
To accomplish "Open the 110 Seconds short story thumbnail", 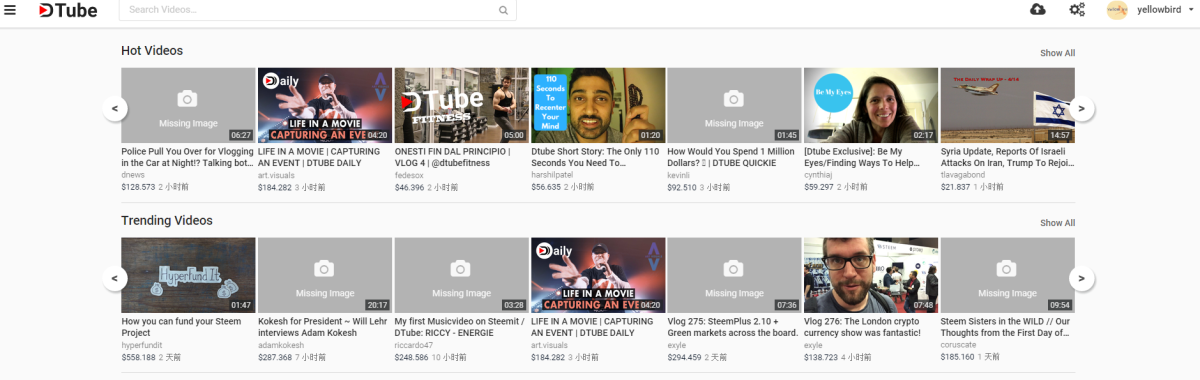I will [598, 105].
